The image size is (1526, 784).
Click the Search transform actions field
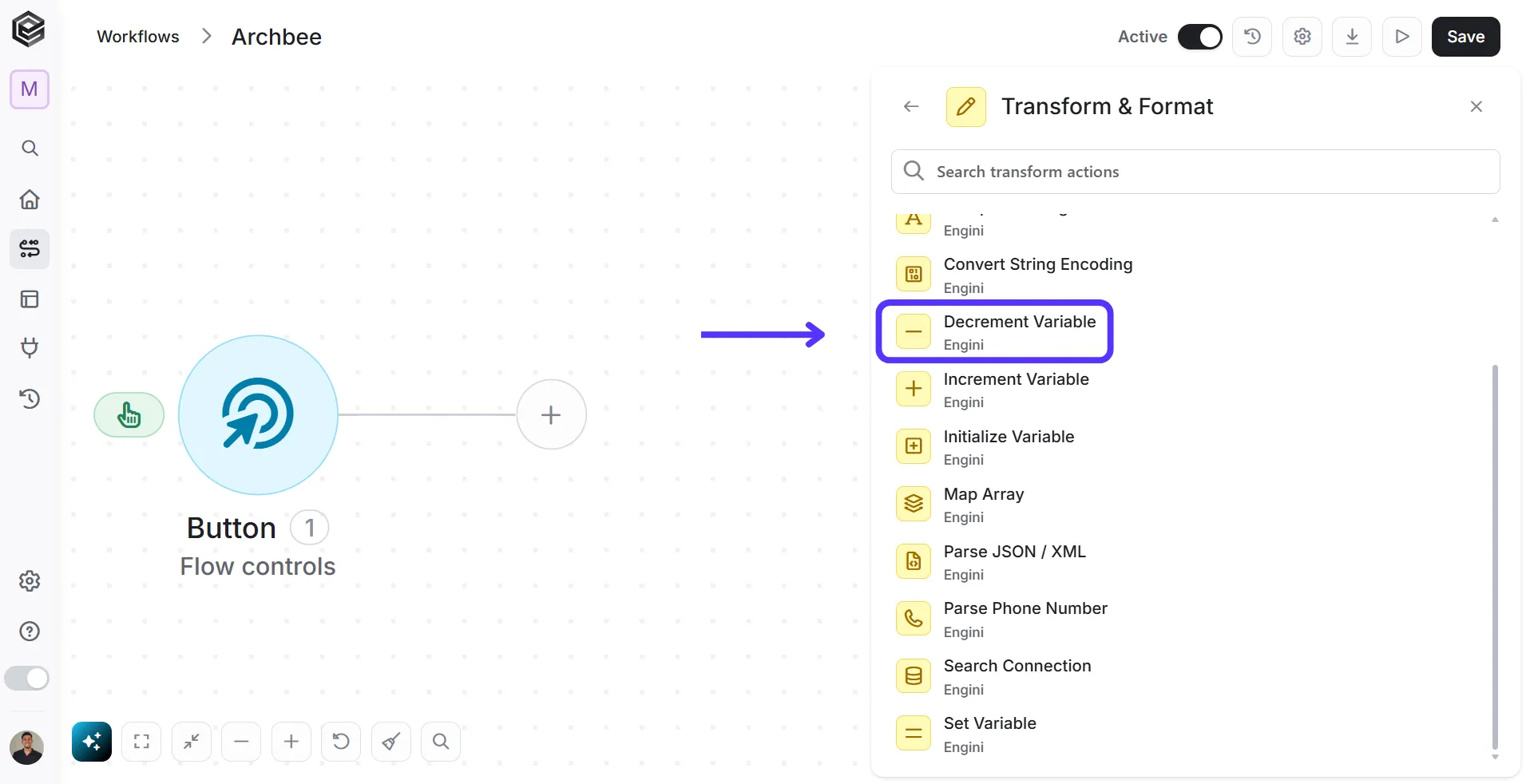coord(1195,172)
